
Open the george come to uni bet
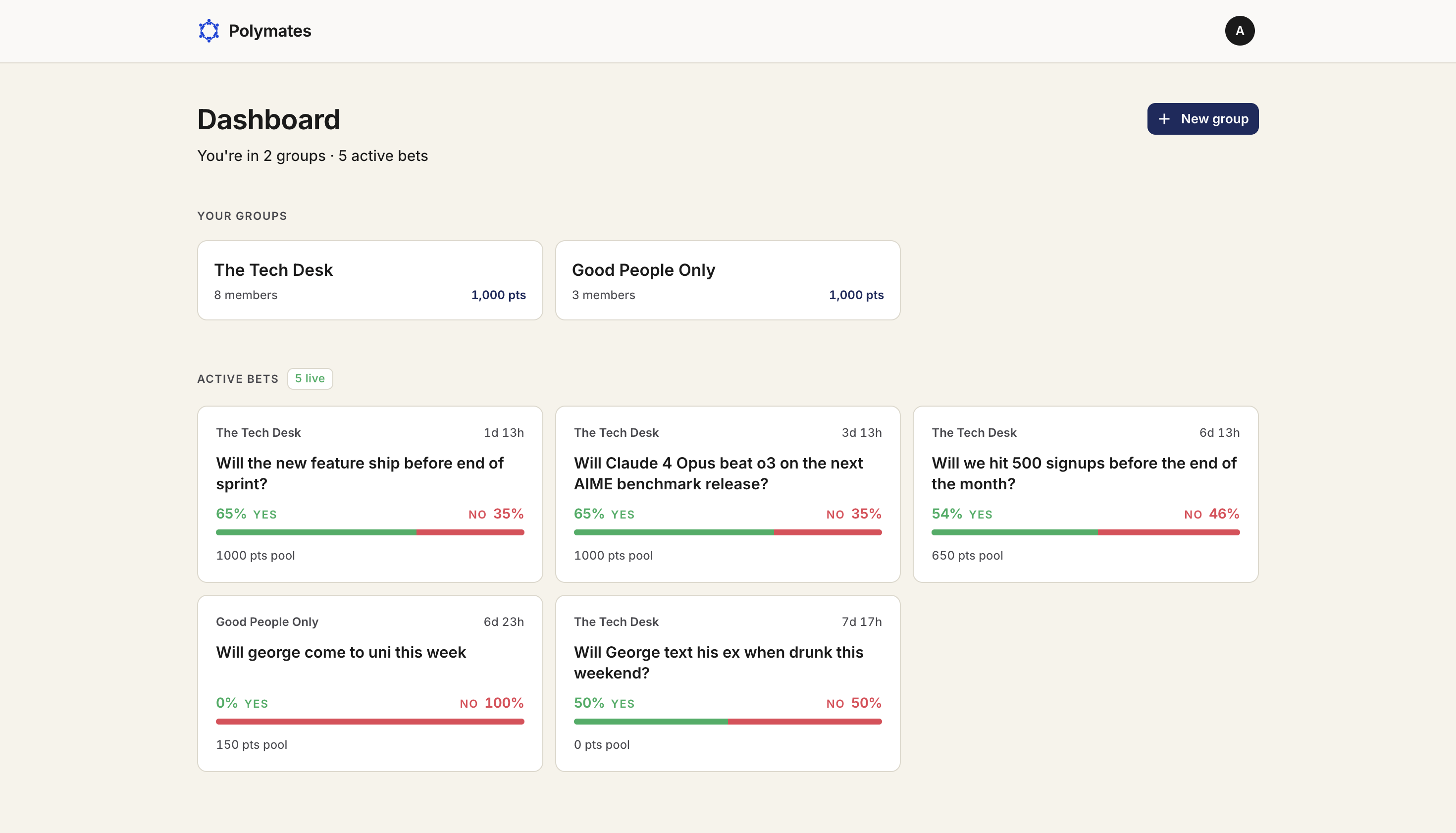coord(369,683)
